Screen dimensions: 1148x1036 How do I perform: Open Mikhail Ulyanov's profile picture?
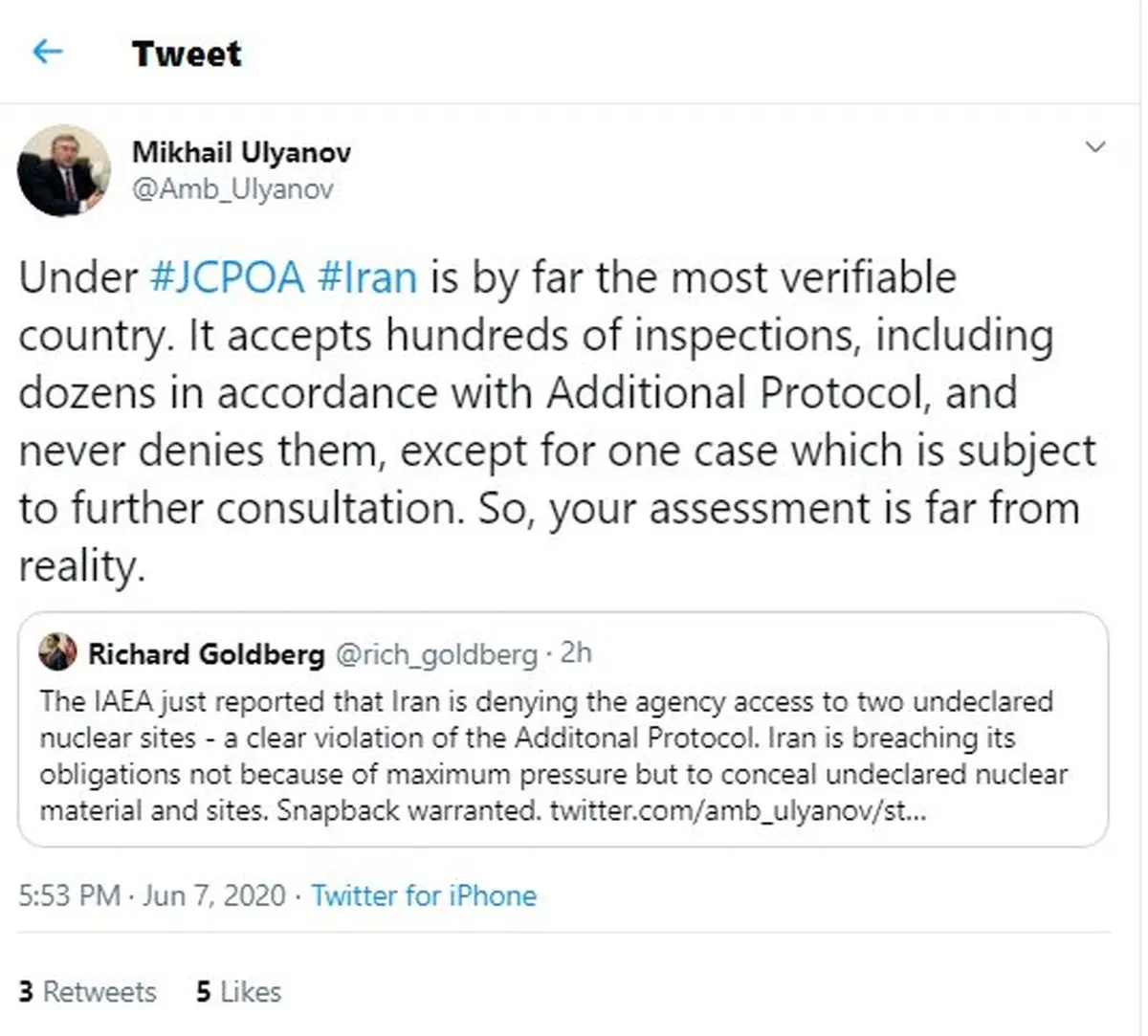63,170
